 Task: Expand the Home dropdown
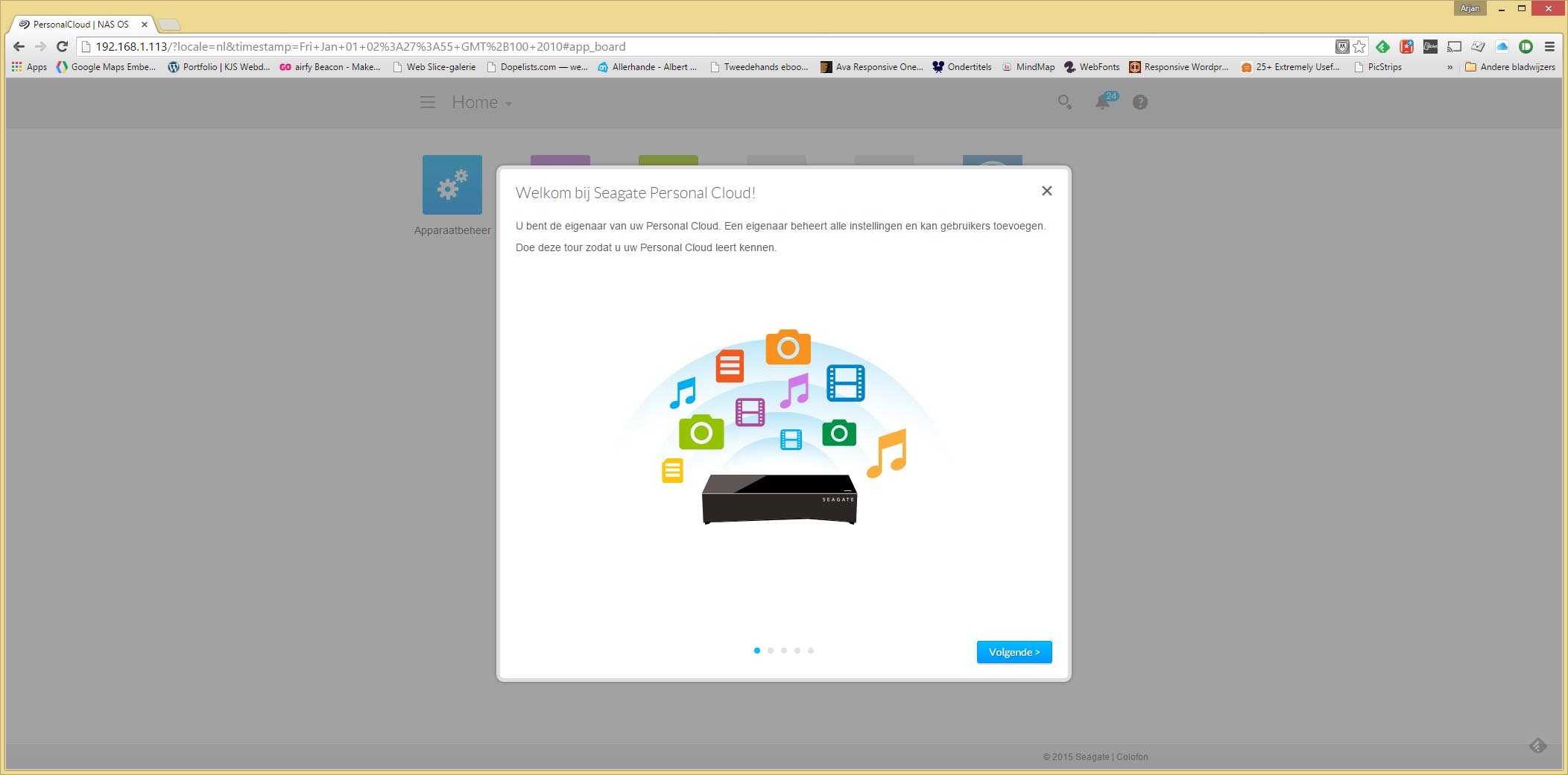tap(481, 102)
